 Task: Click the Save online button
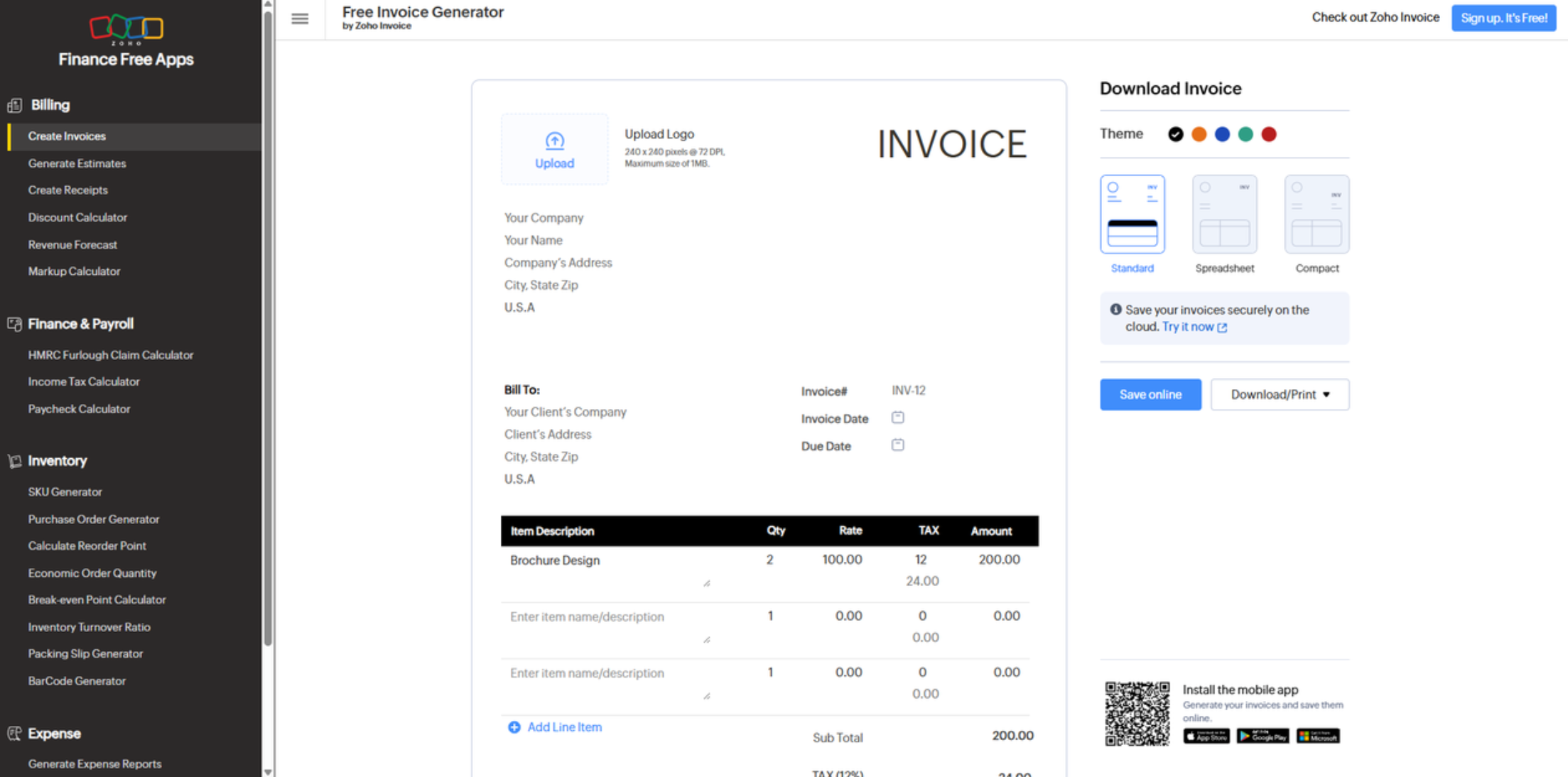pyautogui.click(x=1150, y=394)
